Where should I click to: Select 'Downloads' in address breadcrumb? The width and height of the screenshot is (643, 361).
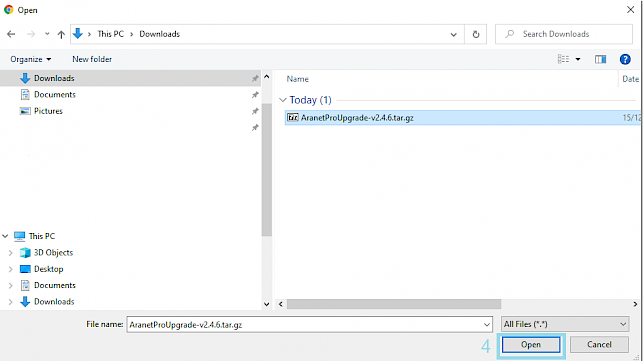click(160, 34)
